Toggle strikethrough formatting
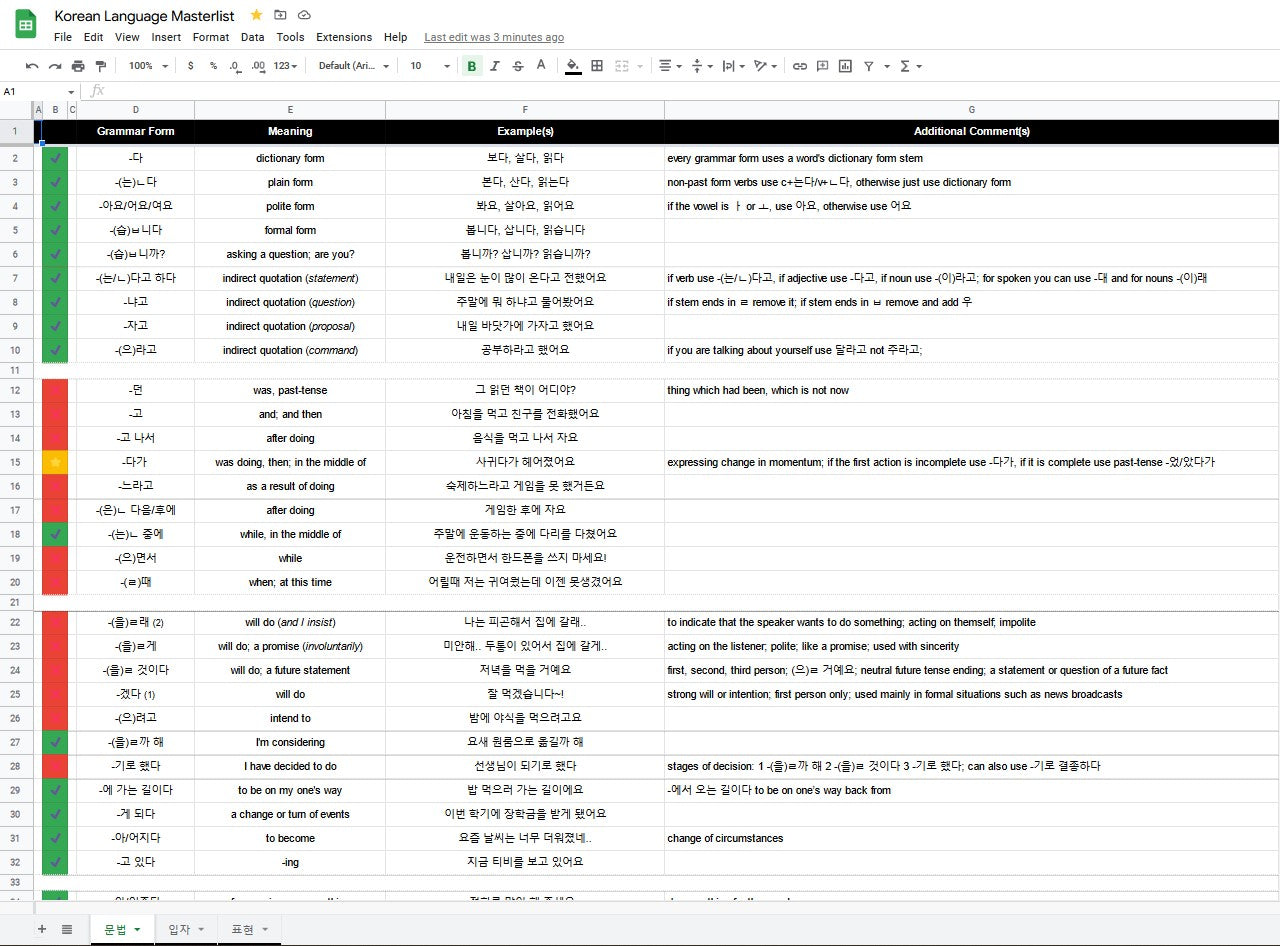 tap(518, 65)
